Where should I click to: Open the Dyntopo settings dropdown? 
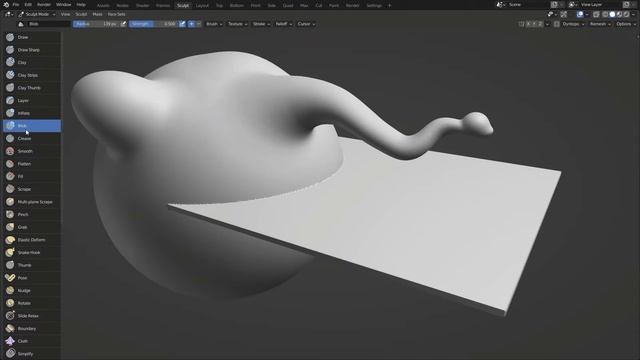[573, 24]
